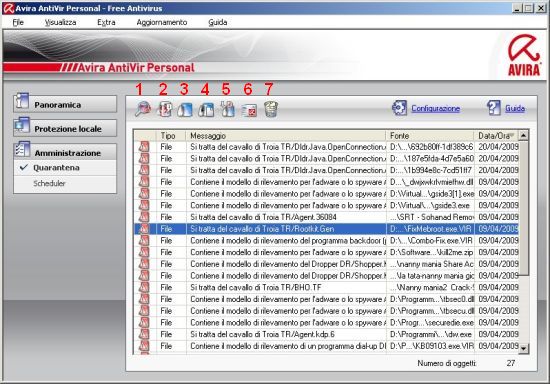Select the TR/BHO.TF message row

(x=326, y=288)
